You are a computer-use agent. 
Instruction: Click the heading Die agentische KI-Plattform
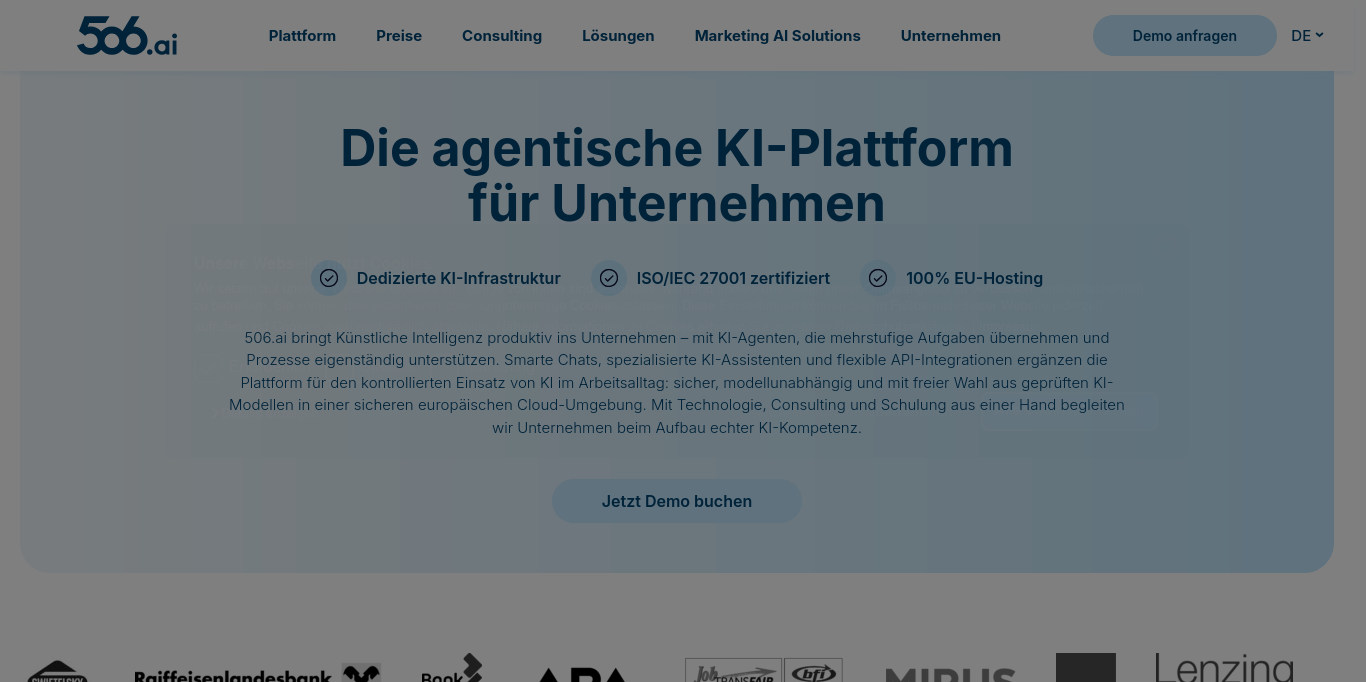point(677,175)
